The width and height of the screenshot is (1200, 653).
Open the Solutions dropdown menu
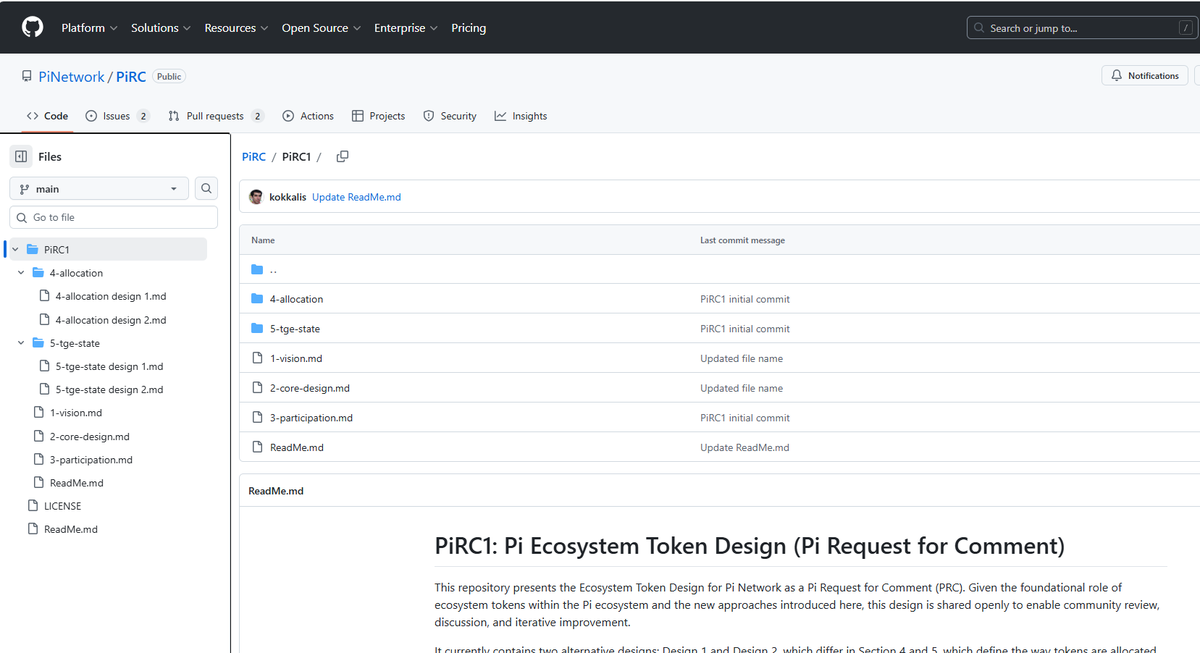pos(161,28)
